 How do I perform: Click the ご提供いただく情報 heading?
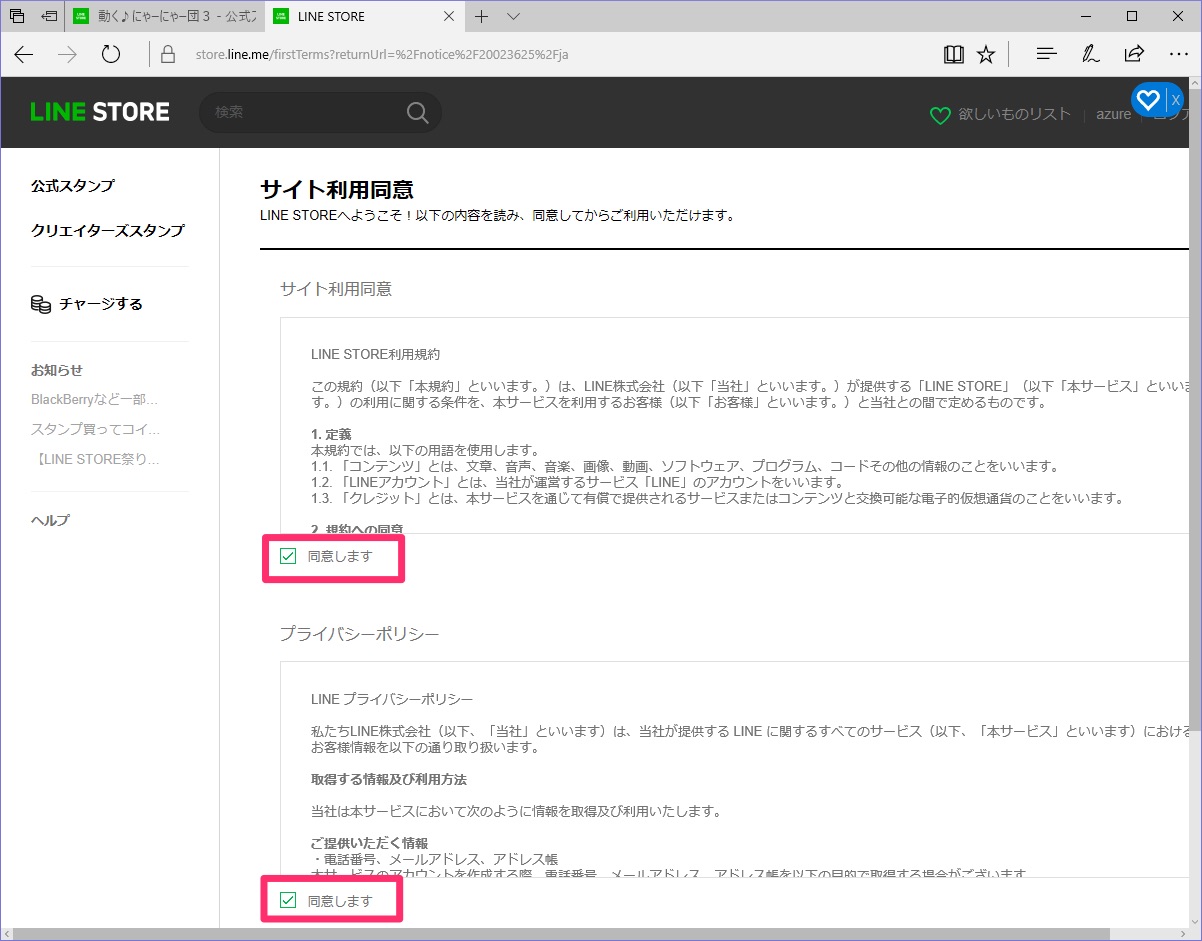369,843
